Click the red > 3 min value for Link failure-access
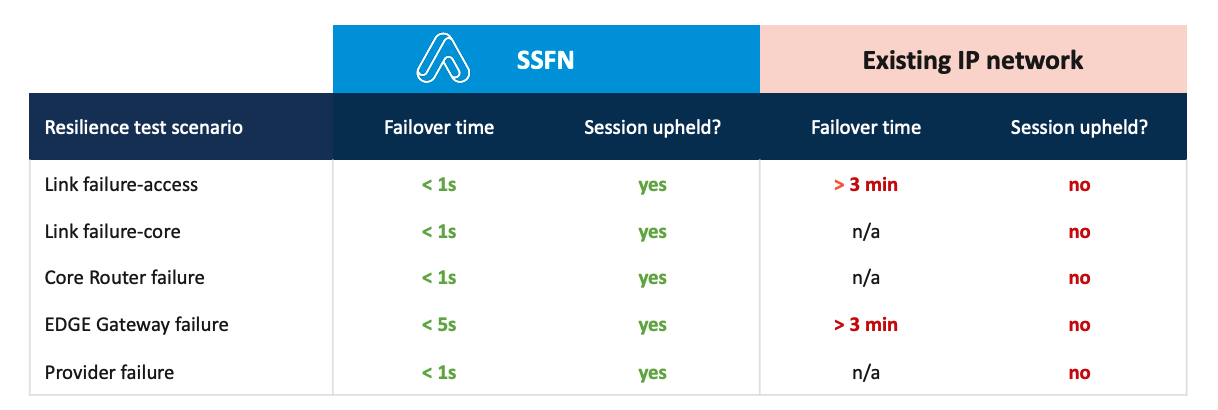Screen dimensions: 1218x410 point(866,185)
